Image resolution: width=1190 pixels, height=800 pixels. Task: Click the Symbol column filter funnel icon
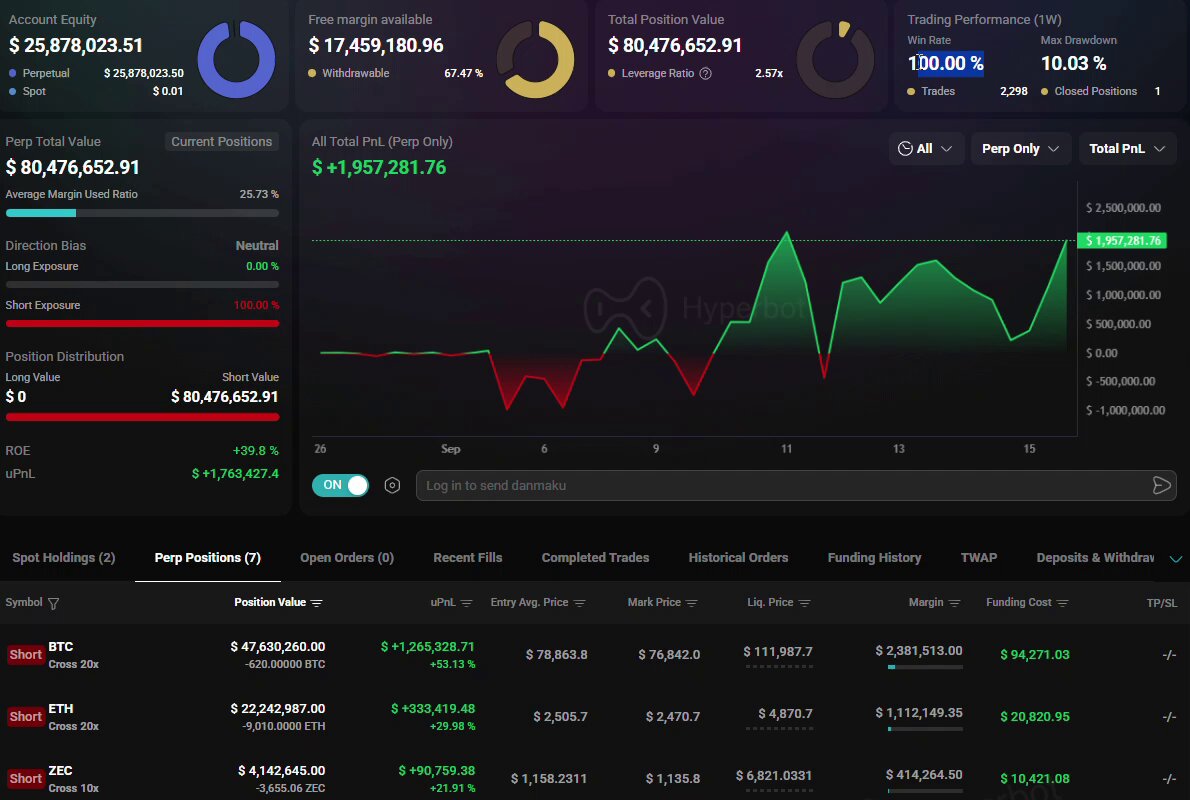(53, 603)
